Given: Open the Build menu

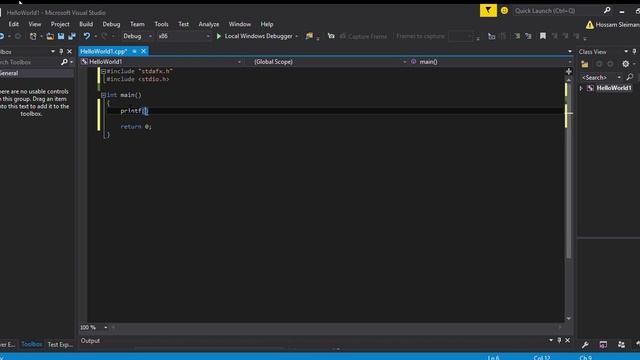Looking at the screenshot, I should coord(86,24).
